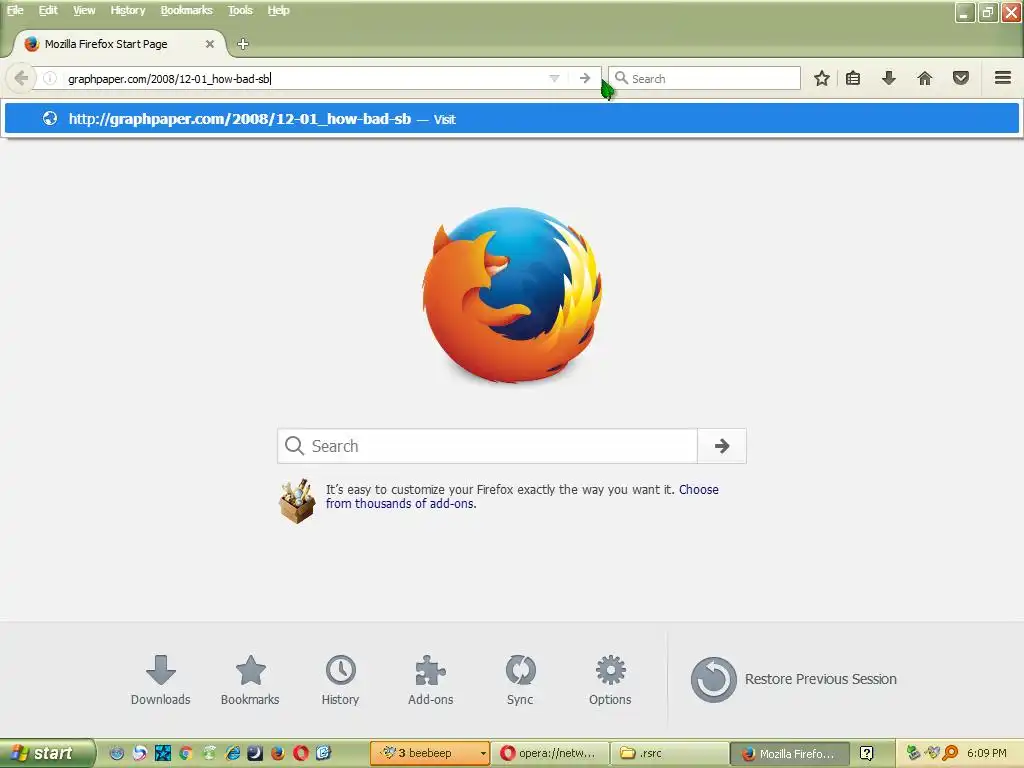
Task: Open Add-ons from start page launcher
Action: pos(430,680)
